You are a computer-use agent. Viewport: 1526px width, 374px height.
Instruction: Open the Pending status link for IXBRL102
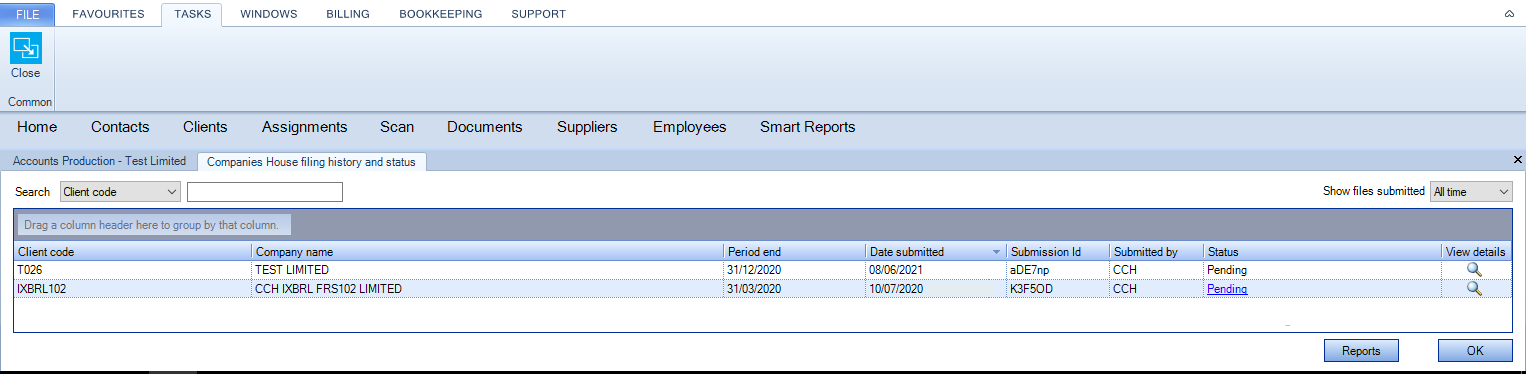pyautogui.click(x=1227, y=289)
